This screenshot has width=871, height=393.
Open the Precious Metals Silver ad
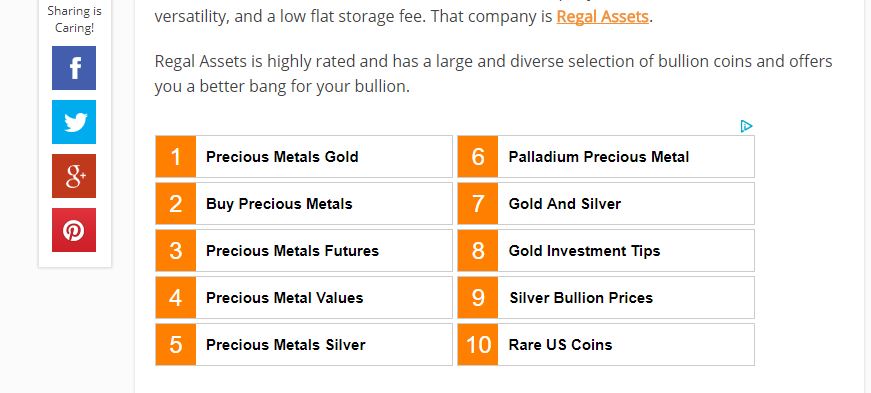304,345
